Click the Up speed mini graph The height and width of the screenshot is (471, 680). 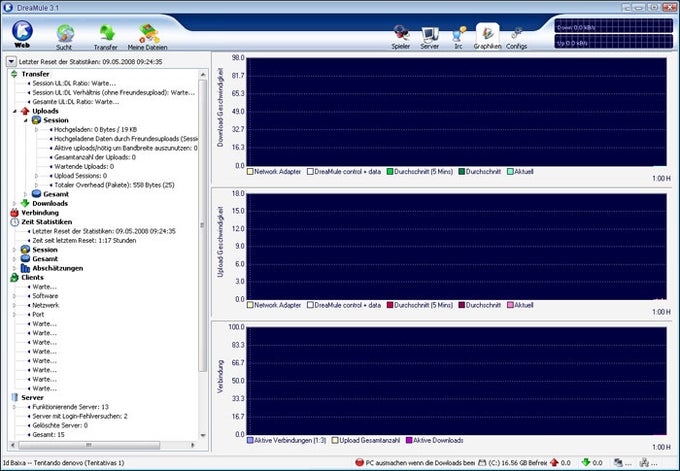[x=613, y=42]
